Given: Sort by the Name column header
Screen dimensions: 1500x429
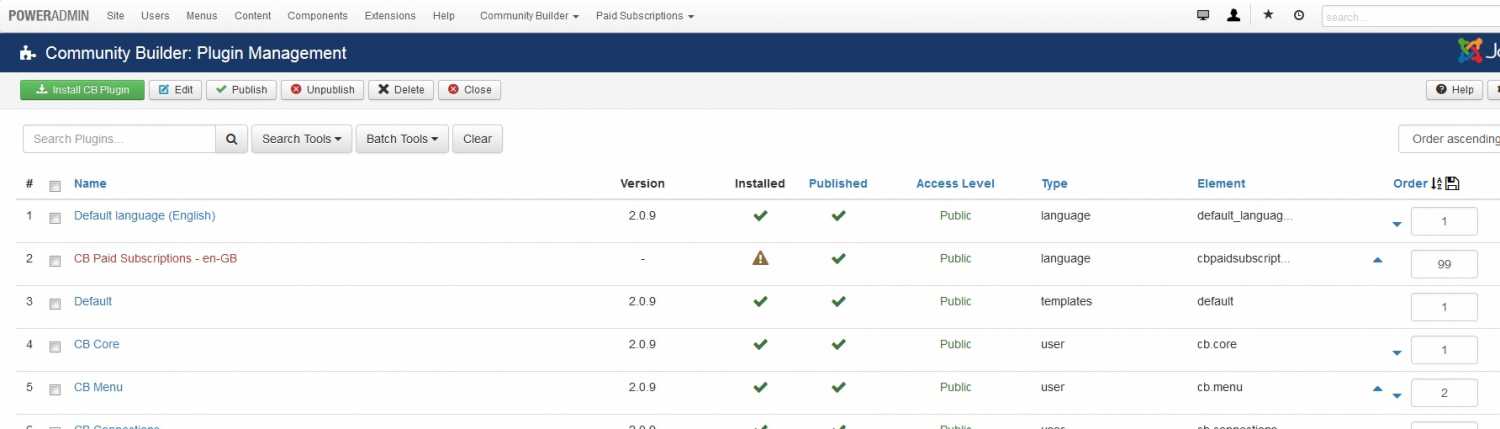Looking at the screenshot, I should pos(90,183).
